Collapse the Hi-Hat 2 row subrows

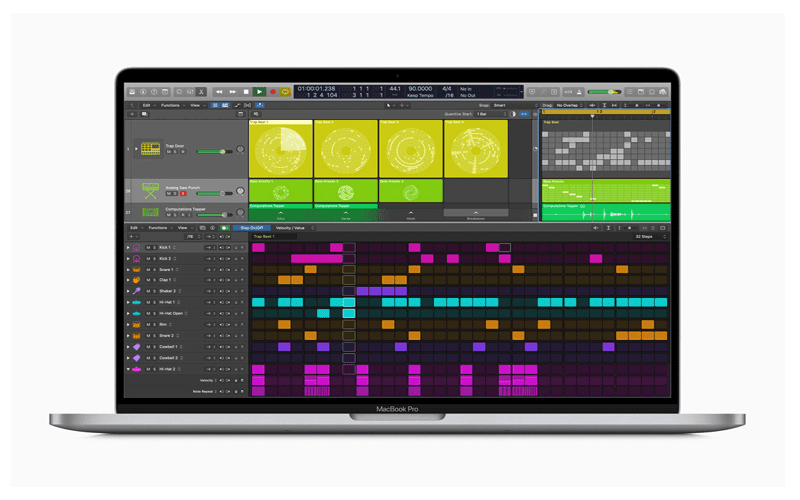click(127, 369)
